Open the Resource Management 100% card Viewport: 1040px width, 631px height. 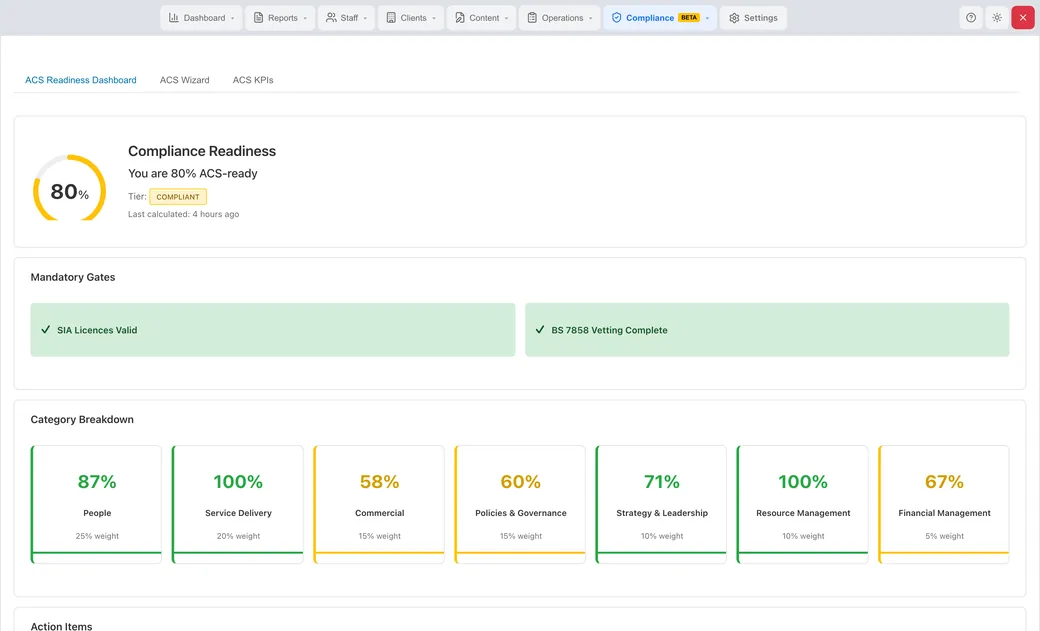pyautogui.click(x=803, y=504)
